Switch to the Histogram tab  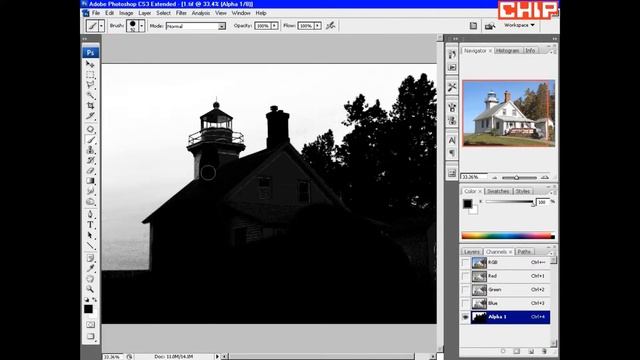pyautogui.click(x=508, y=51)
